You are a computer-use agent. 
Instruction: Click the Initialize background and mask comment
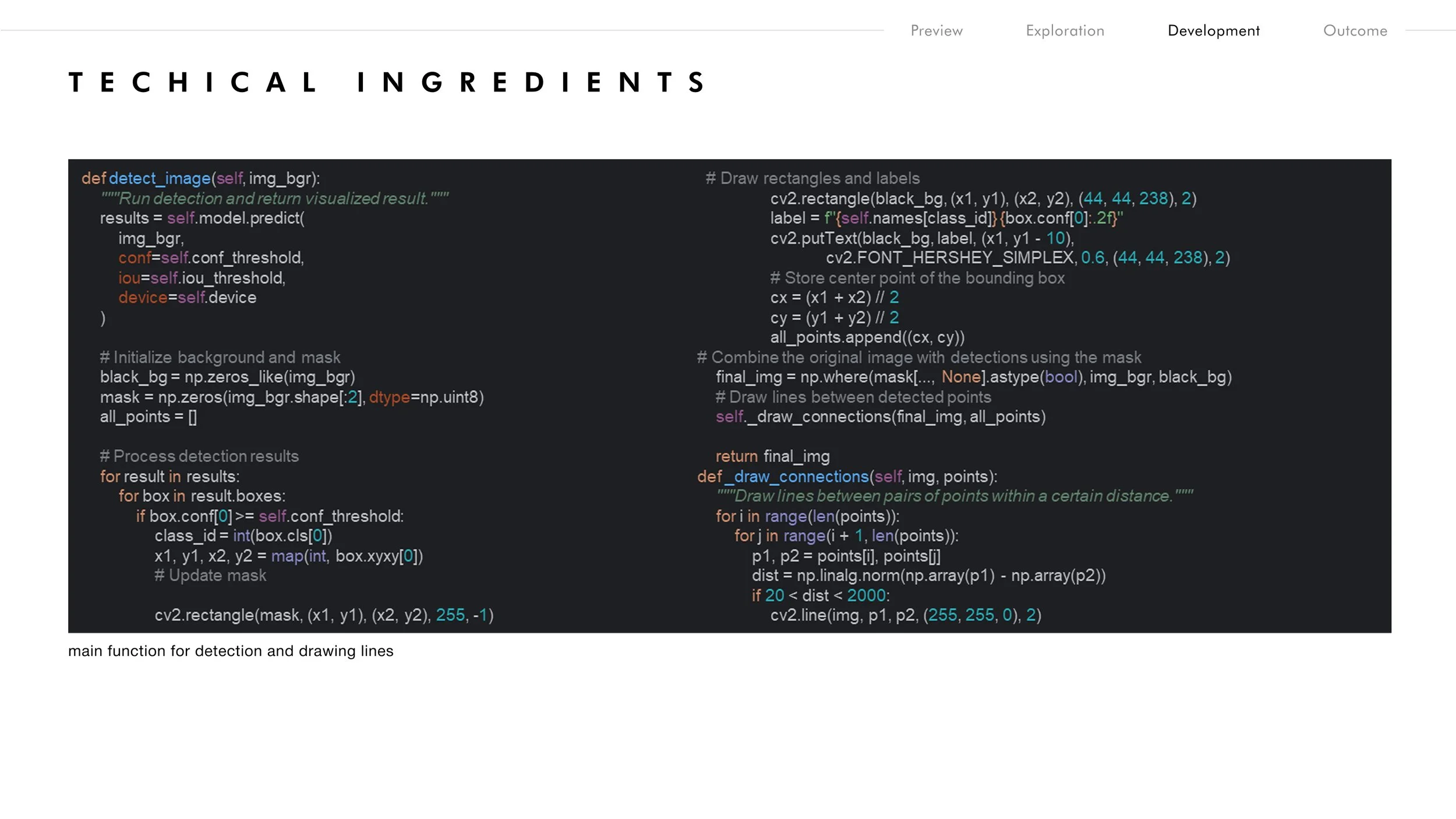click(x=220, y=357)
